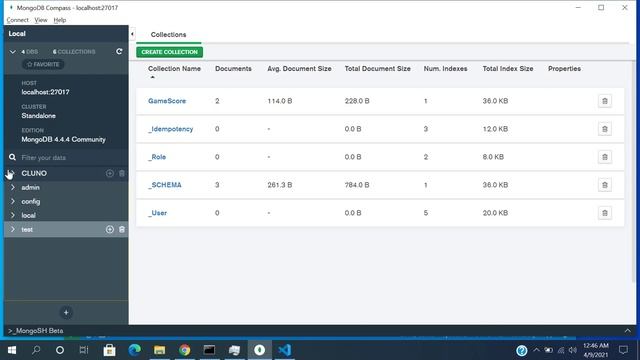Viewport: 640px width, 360px height.
Task: Open Google Chrome from taskbar
Action: (x=184, y=350)
